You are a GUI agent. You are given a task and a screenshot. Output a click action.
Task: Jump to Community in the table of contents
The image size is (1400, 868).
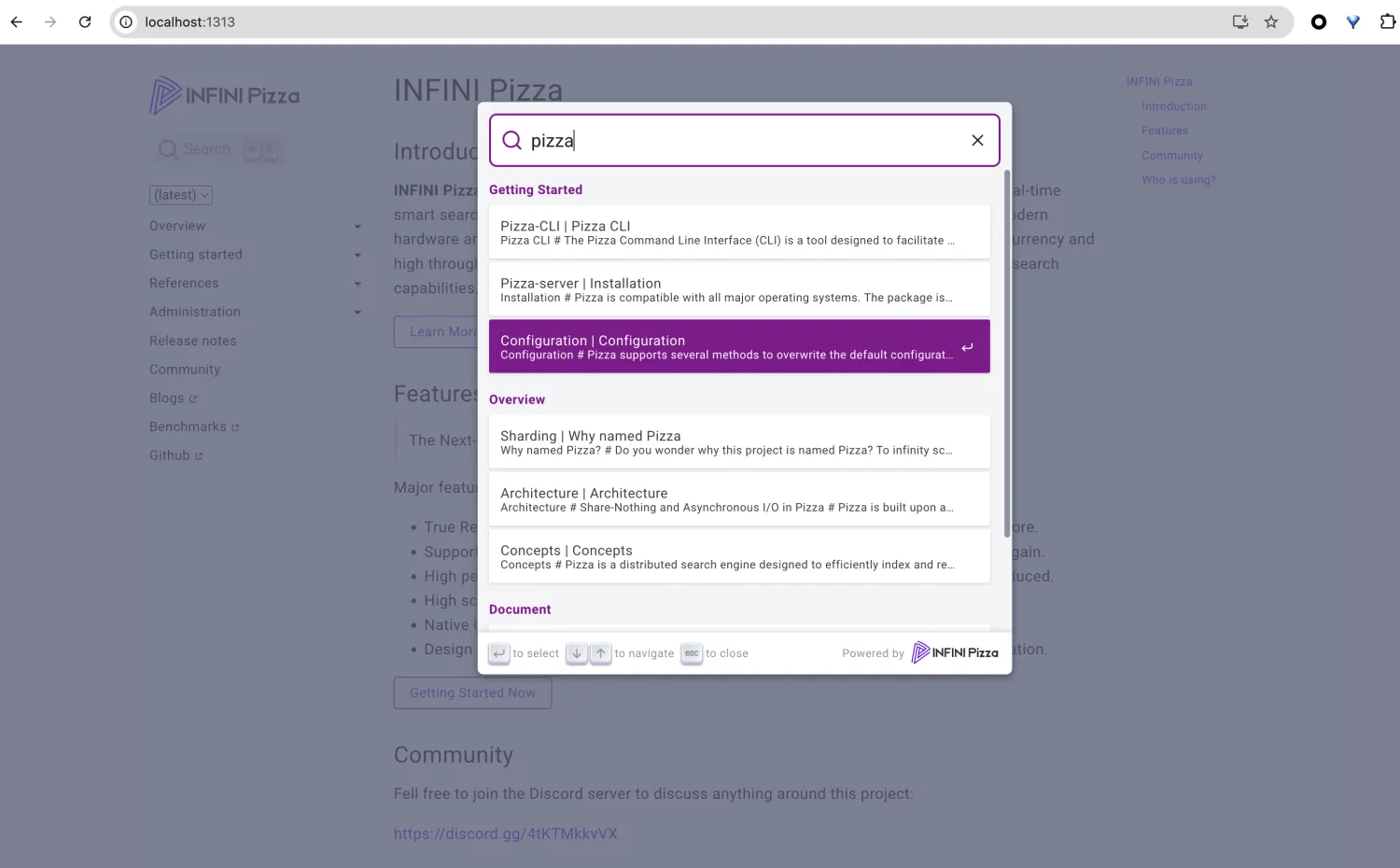[x=1172, y=156]
